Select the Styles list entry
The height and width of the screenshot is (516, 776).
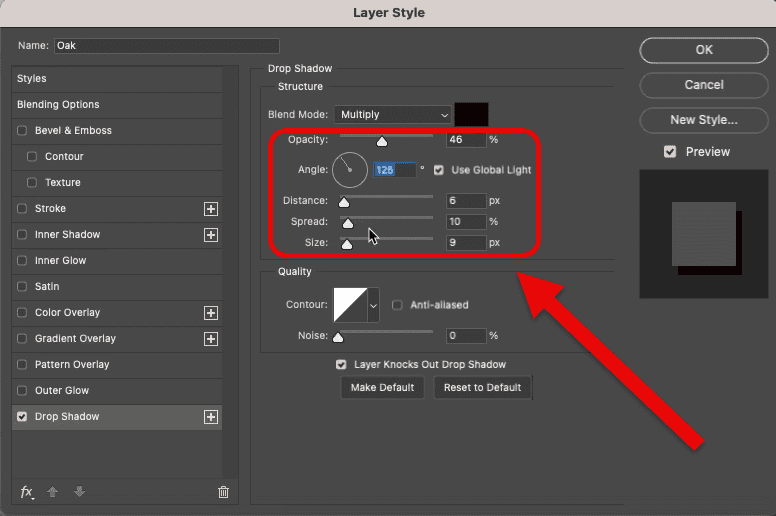click(32, 79)
